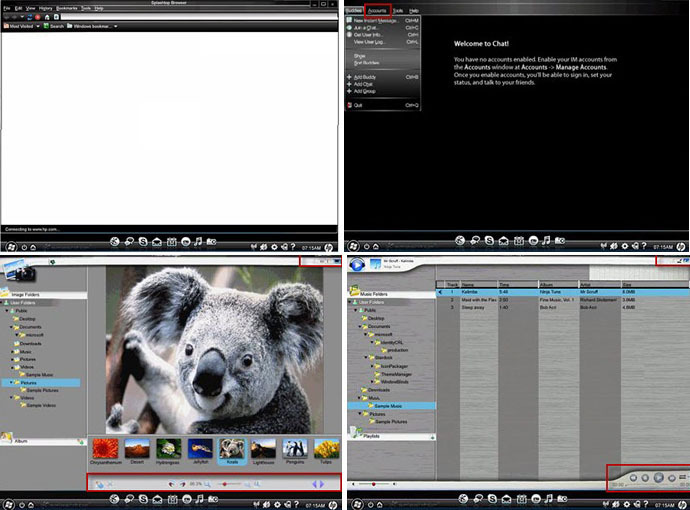Open the History menu in Splashtop Browser
The width and height of the screenshot is (690, 510).
(45, 8)
